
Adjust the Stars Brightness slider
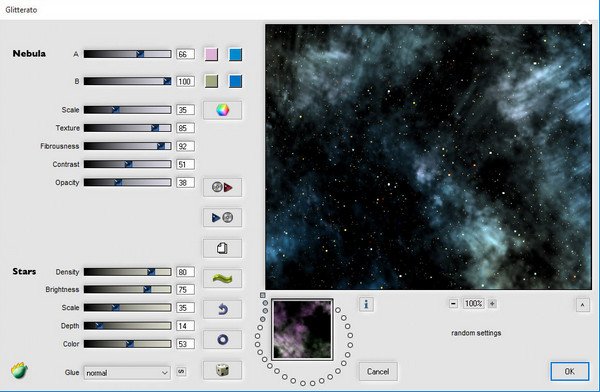tap(127, 289)
